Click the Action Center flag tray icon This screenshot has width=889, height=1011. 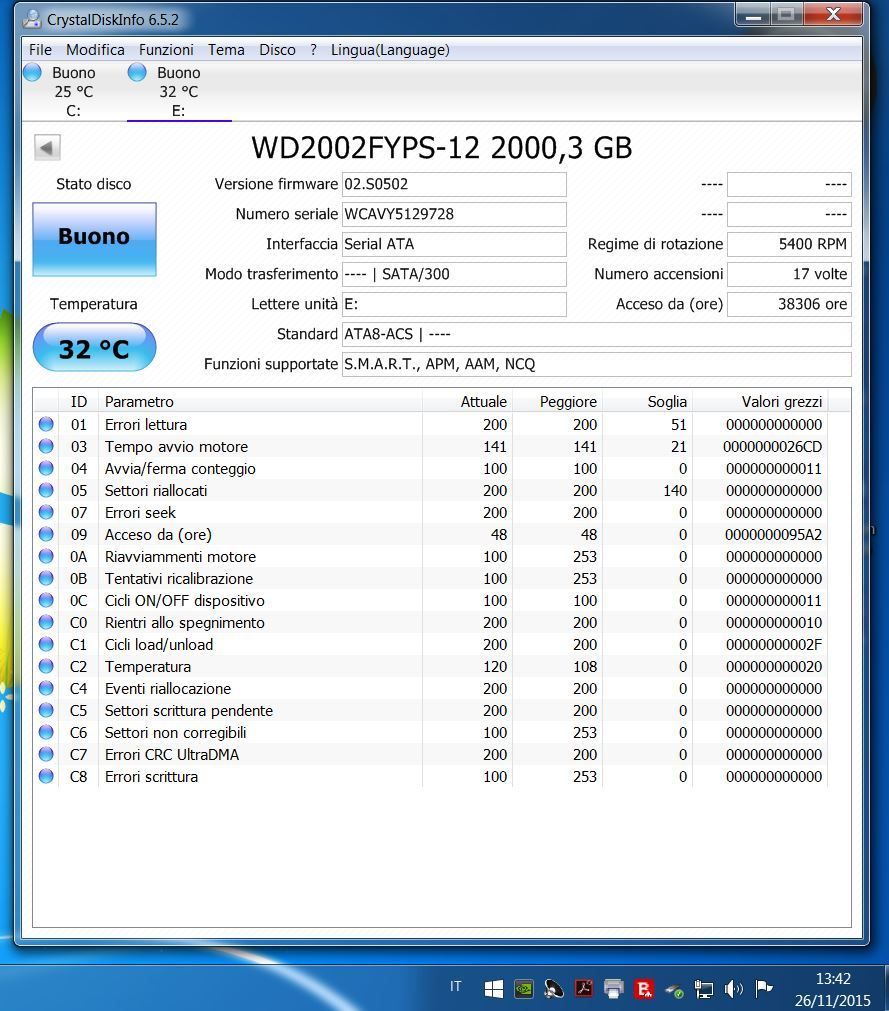[x=764, y=988]
